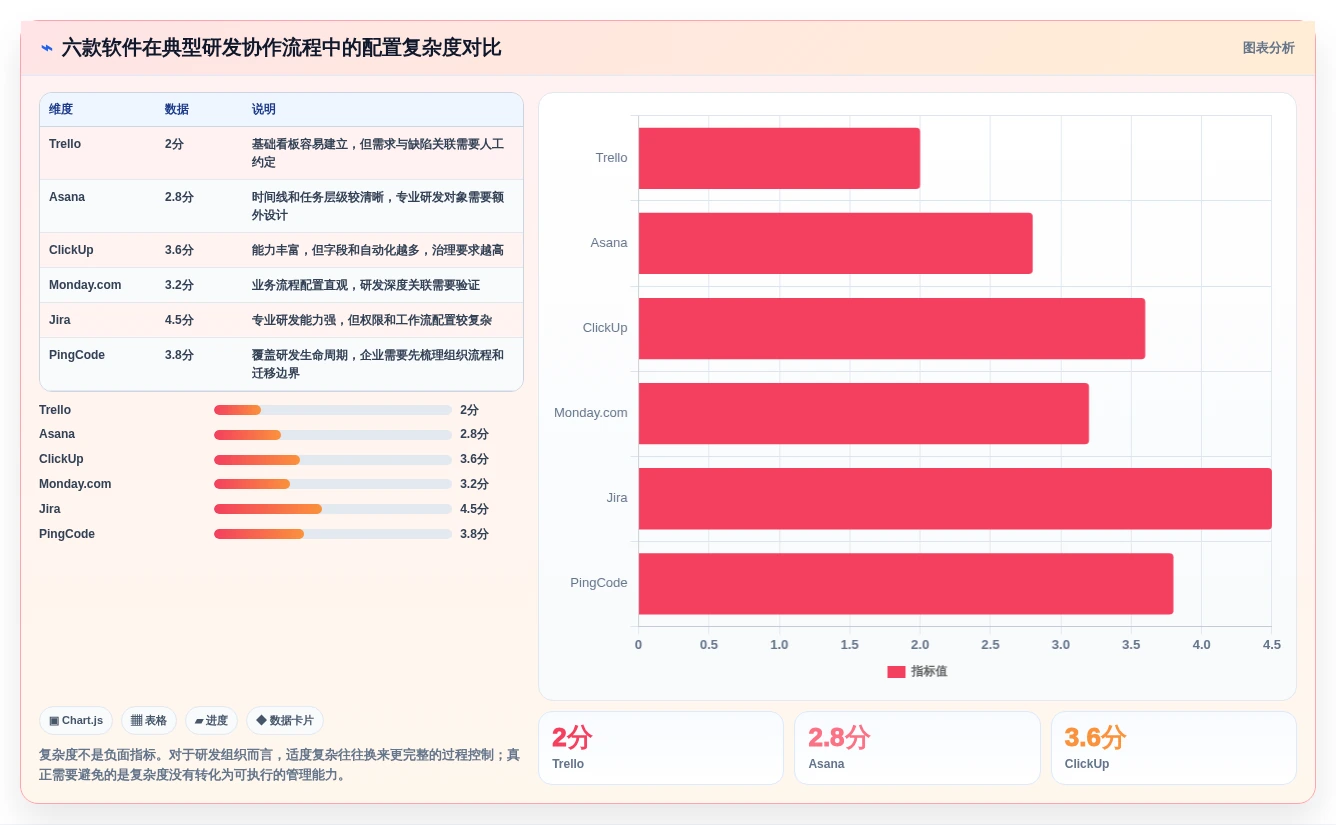Open the Asana 2.8分 data card
The image size is (1336, 825).
pos(917,748)
